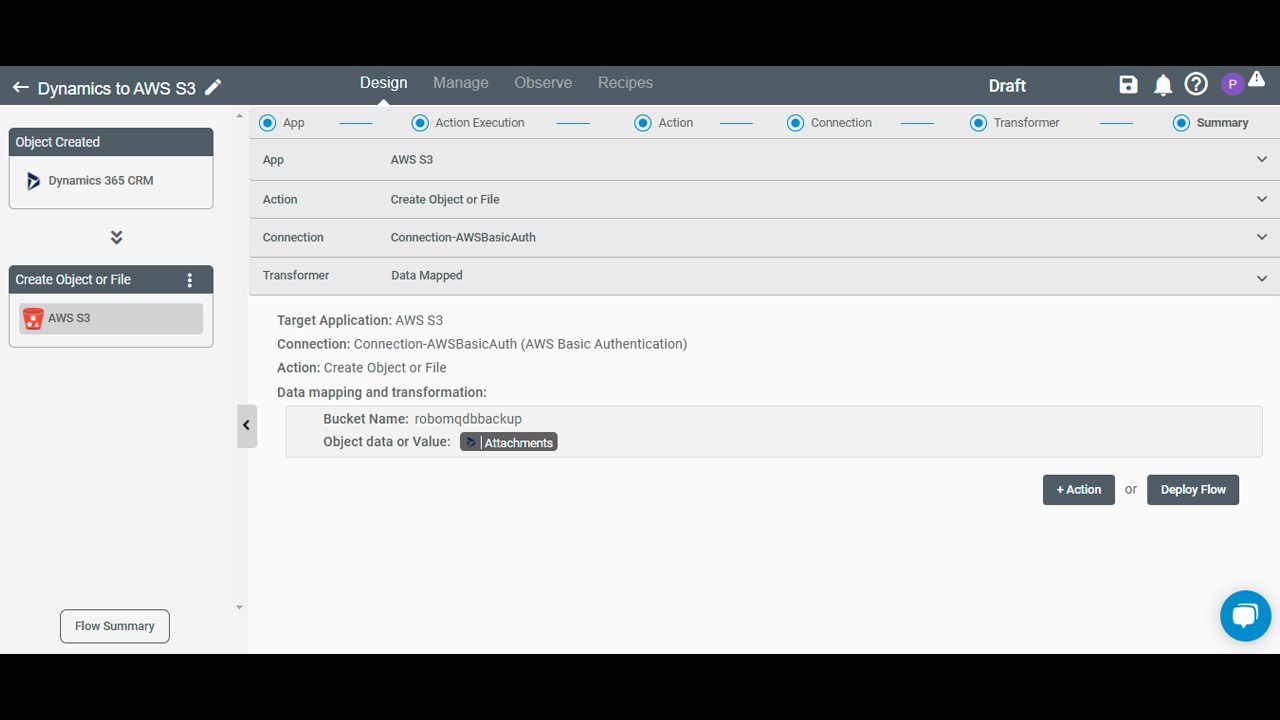Screen dimensions: 1280x720
Task: Click the Create Object or File header
Action: (x=111, y=280)
